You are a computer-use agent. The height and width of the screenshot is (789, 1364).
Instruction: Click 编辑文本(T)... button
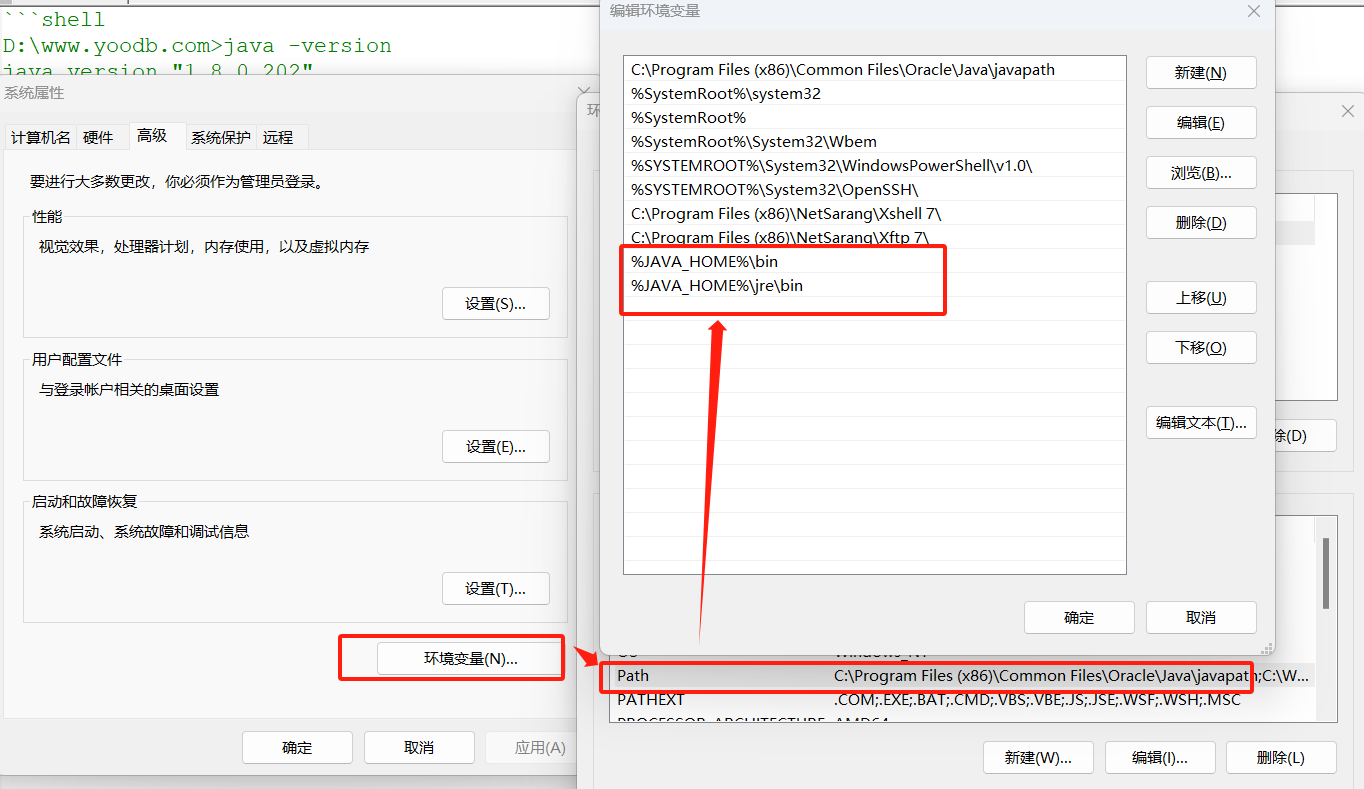pos(1201,423)
